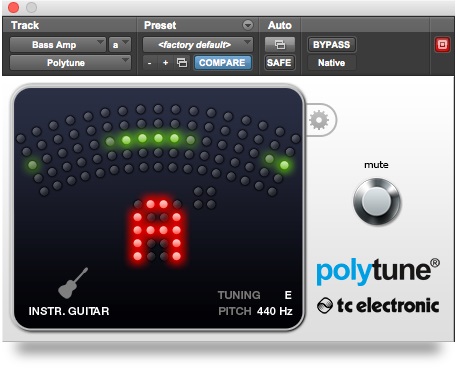Open the factory default preset list
This screenshot has height=371, width=458.
tap(198, 45)
